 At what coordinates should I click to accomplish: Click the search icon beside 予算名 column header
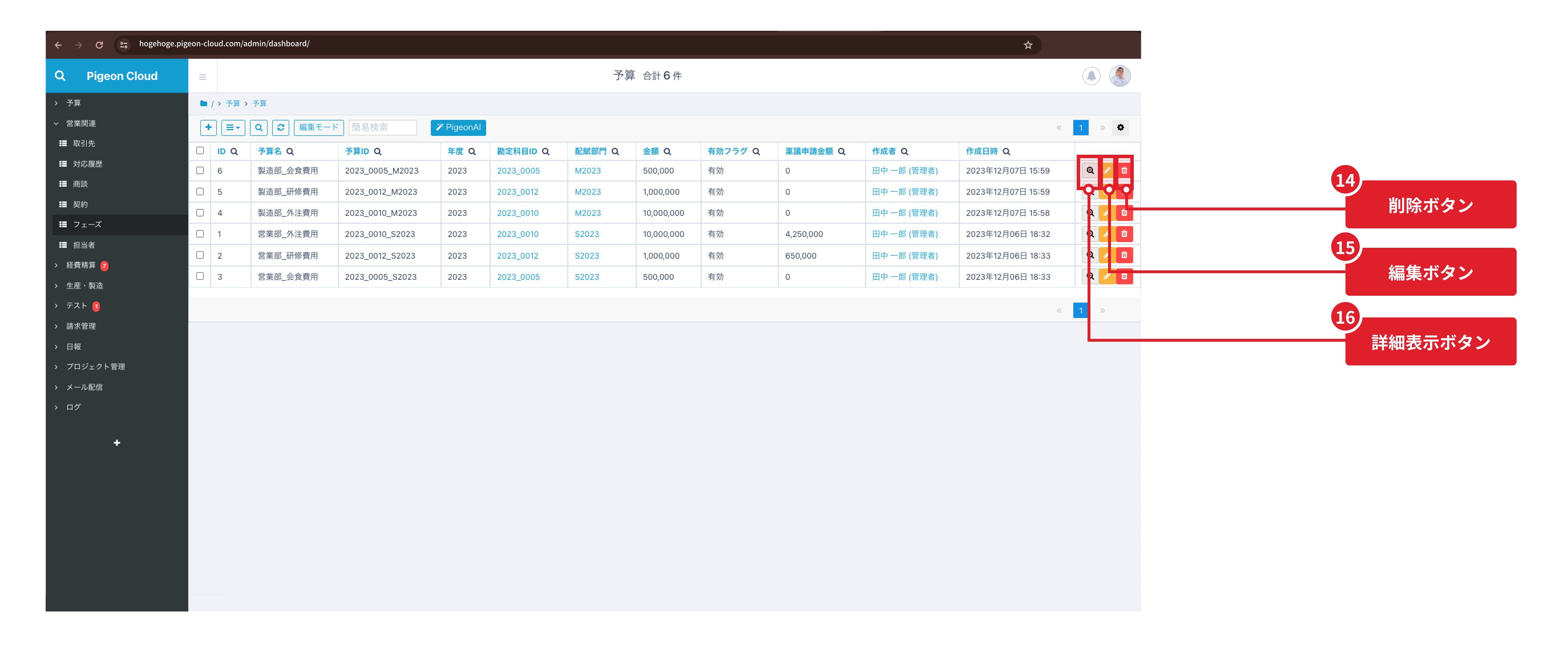click(x=290, y=152)
